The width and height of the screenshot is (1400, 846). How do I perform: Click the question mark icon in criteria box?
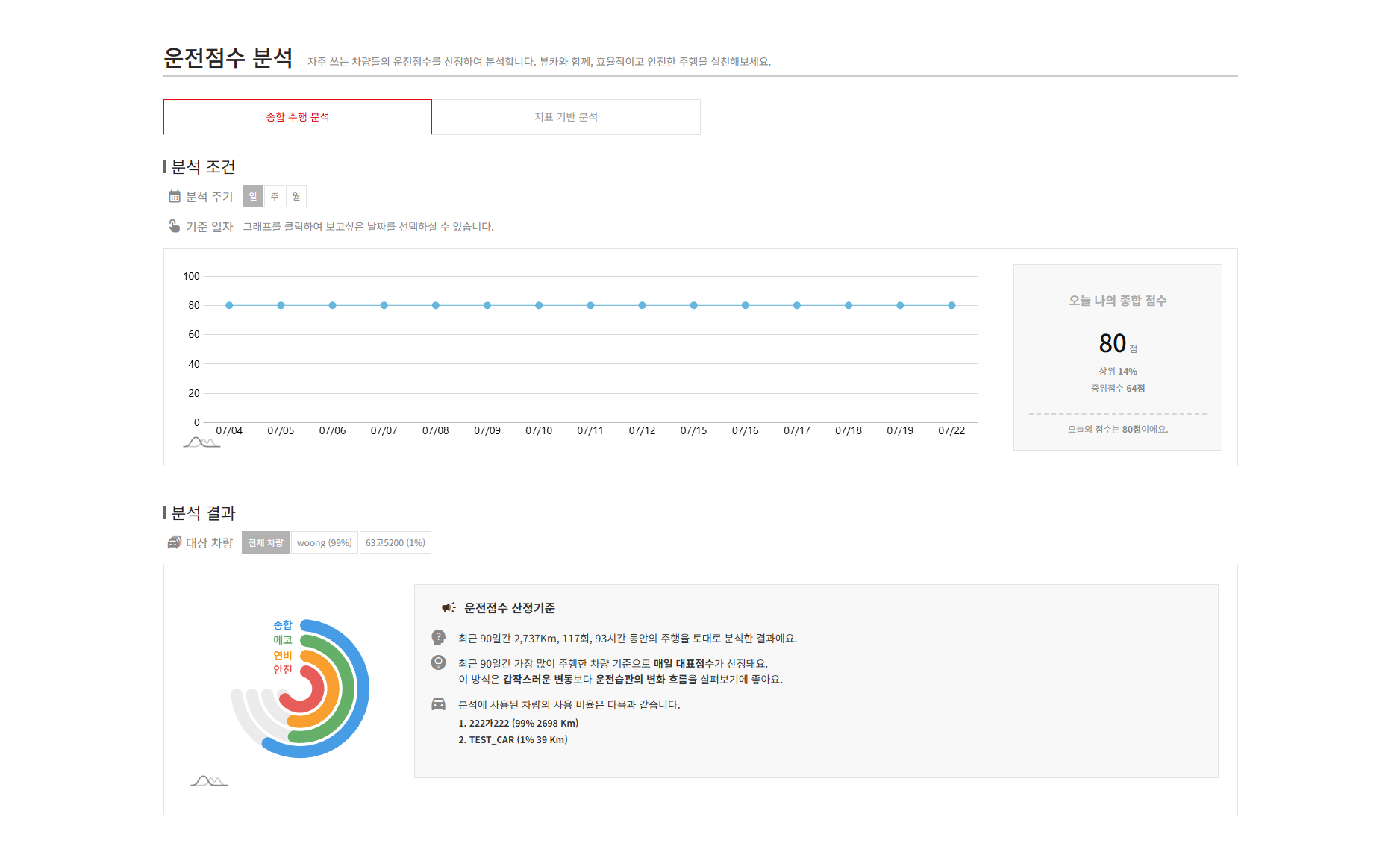(439, 637)
